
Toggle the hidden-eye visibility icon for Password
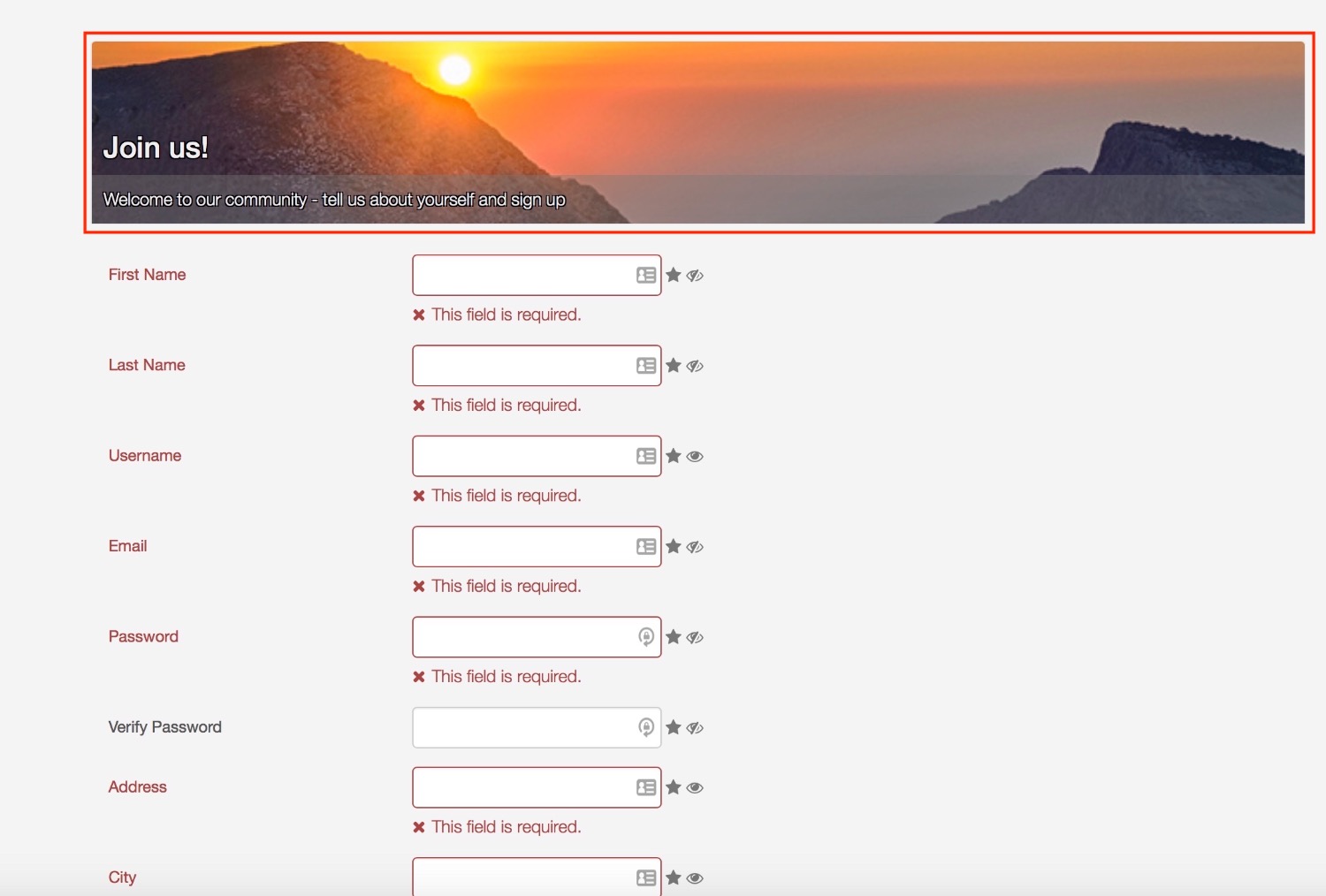coord(695,637)
